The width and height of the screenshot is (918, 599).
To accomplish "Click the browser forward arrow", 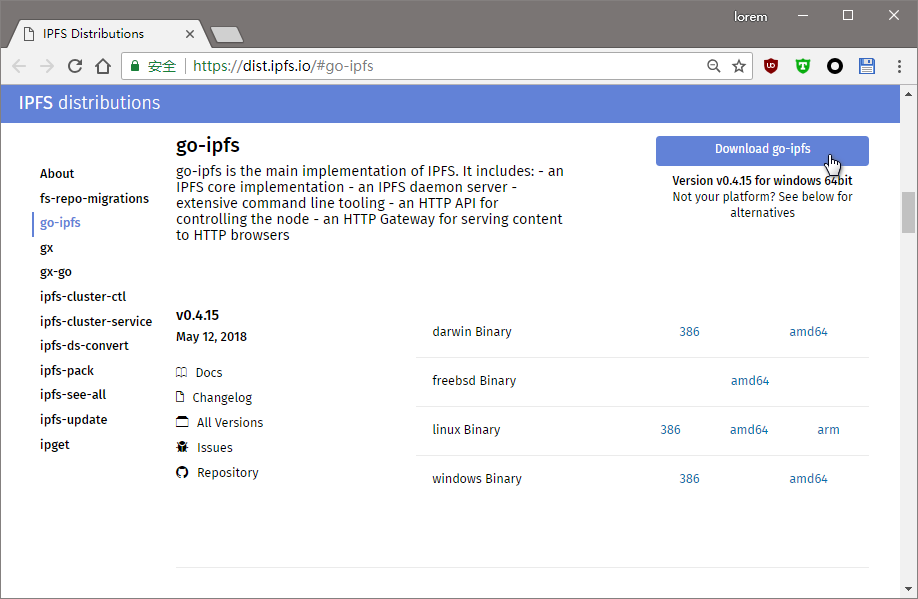I will click(47, 66).
